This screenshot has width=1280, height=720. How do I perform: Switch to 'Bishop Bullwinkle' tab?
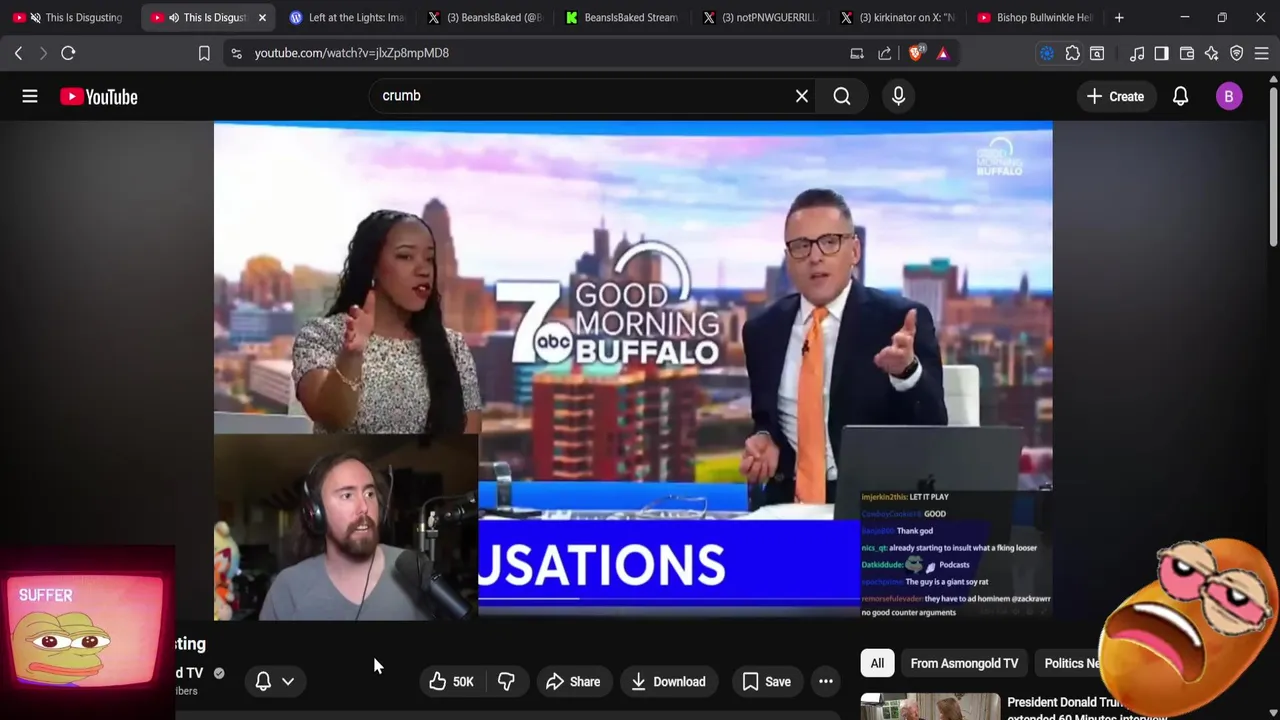coord(1035,17)
